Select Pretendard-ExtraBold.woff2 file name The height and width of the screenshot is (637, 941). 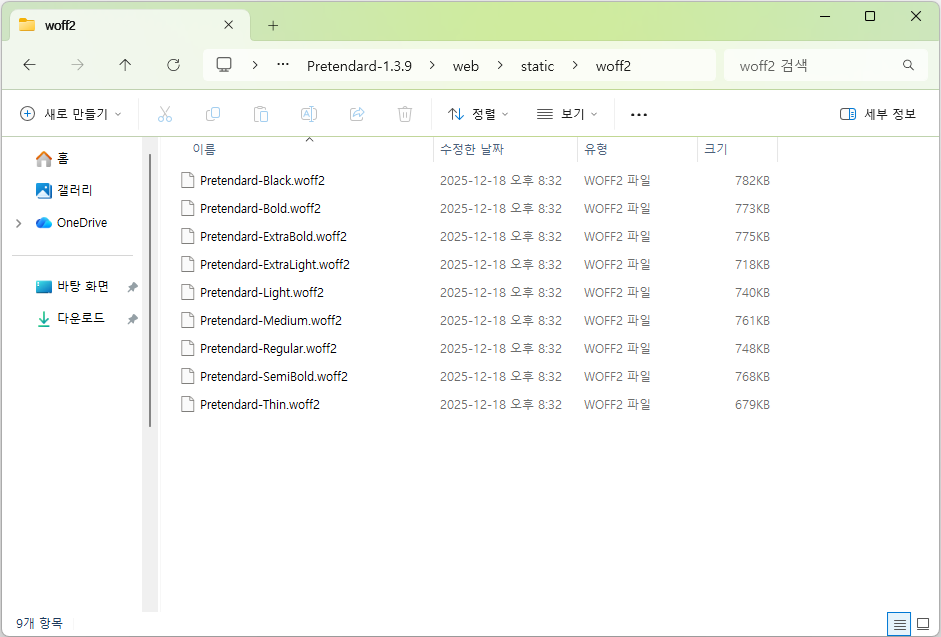tap(274, 237)
